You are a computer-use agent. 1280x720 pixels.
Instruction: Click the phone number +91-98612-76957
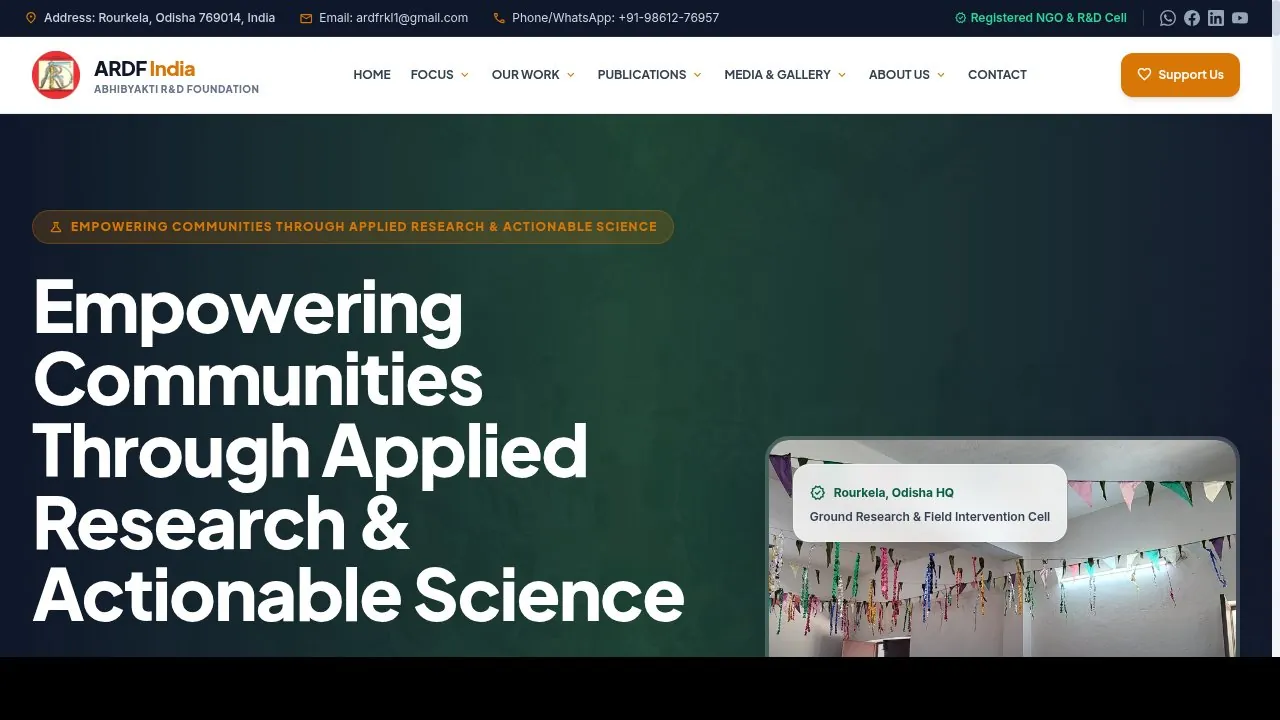pyautogui.click(x=668, y=18)
